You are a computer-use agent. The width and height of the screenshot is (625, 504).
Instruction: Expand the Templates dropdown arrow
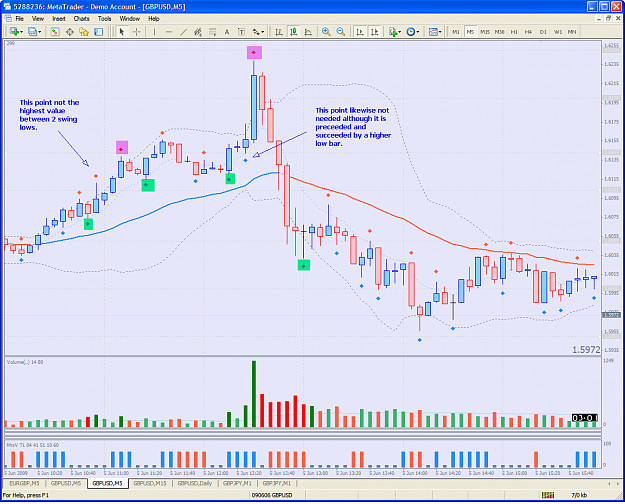point(440,32)
